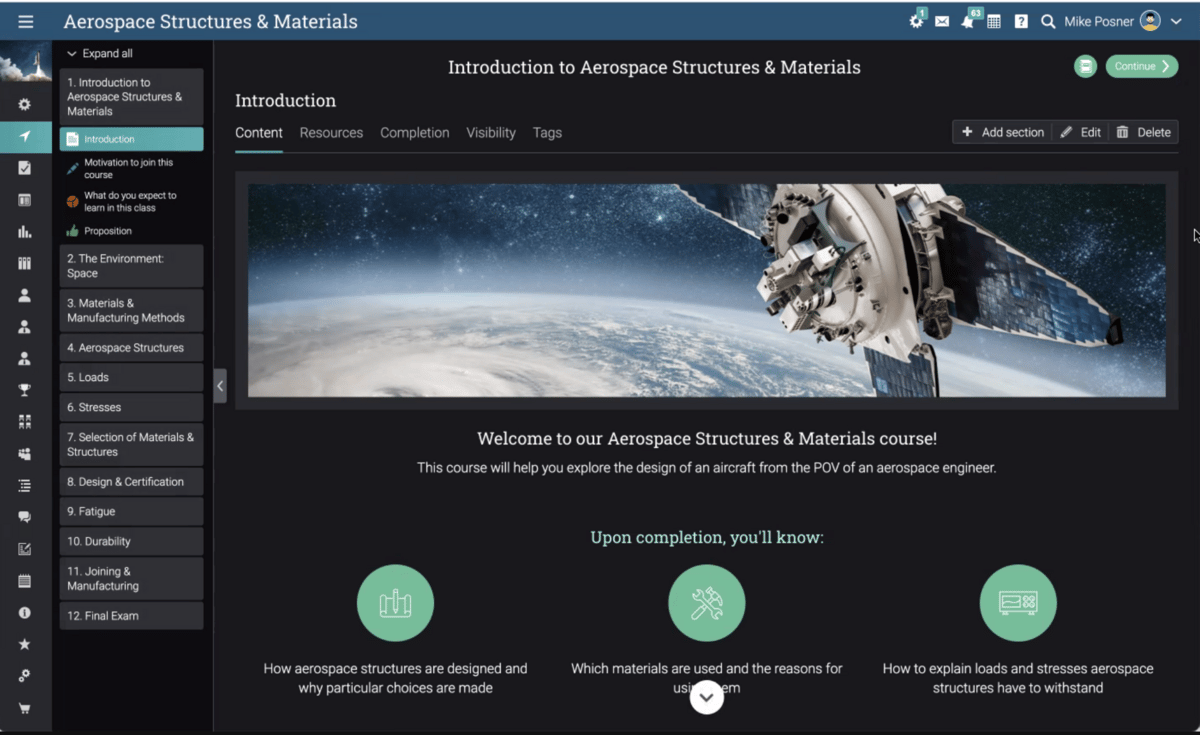Switch to the Resources tab
The width and height of the screenshot is (1200, 735).
point(331,132)
